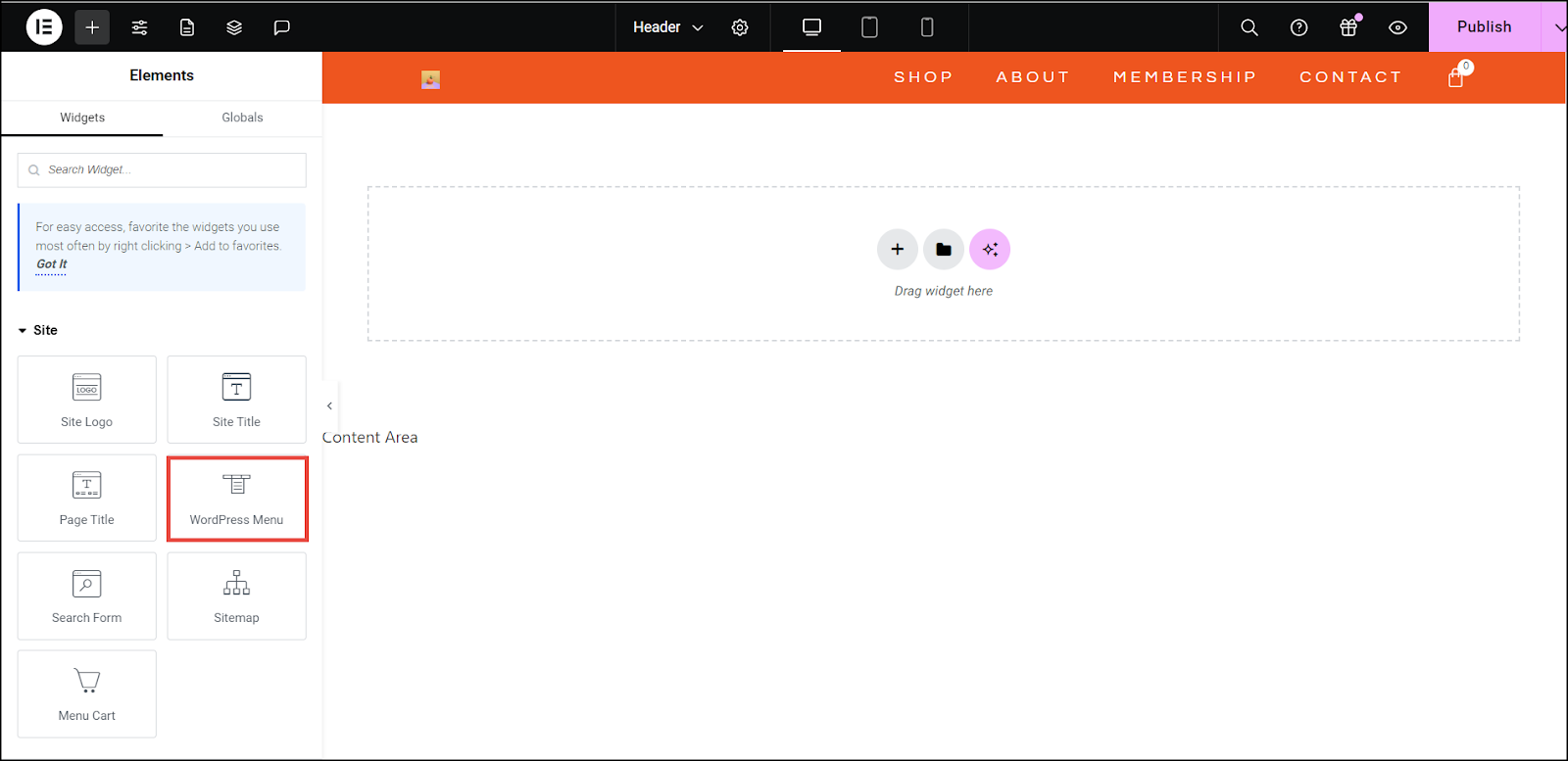The image size is (1568, 761).
Task: Open the document pages icon
Action: coord(187,27)
